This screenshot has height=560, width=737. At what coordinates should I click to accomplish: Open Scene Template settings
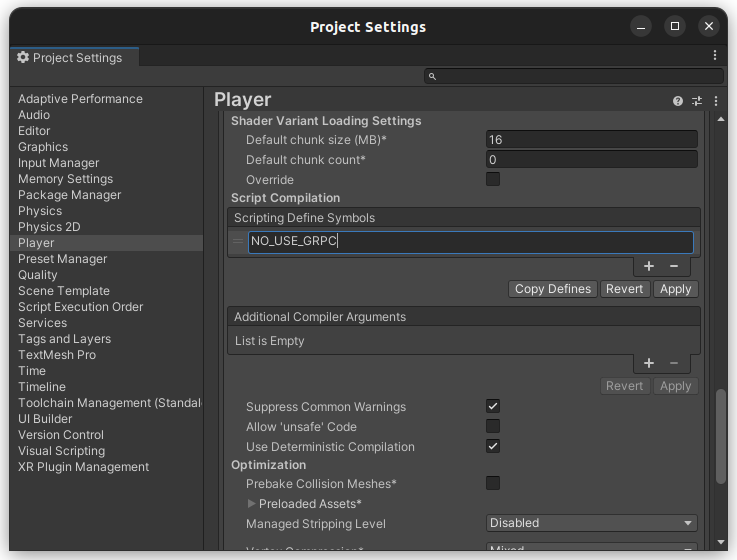point(64,291)
